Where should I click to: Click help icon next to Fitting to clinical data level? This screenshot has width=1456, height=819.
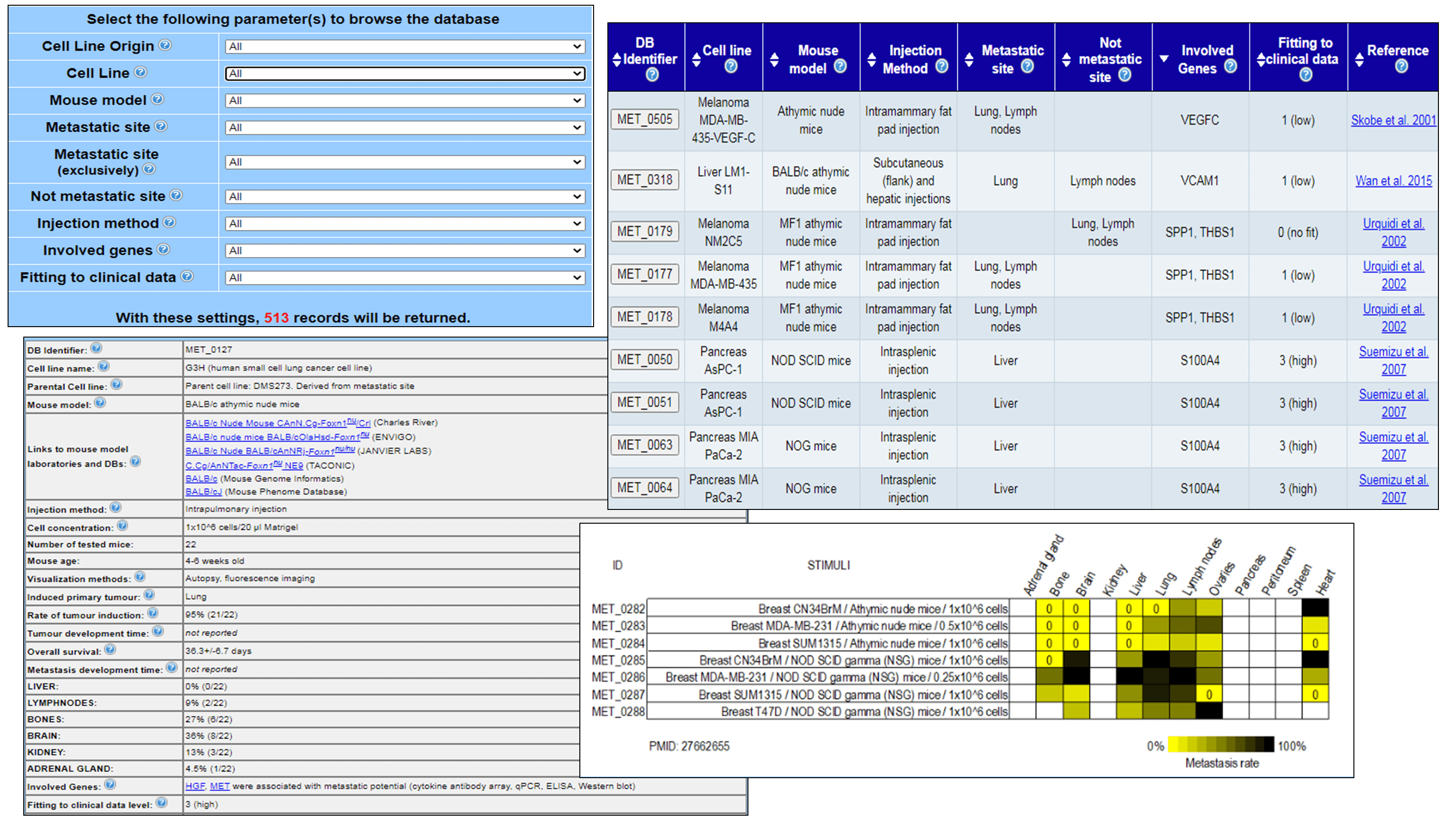click(x=161, y=802)
